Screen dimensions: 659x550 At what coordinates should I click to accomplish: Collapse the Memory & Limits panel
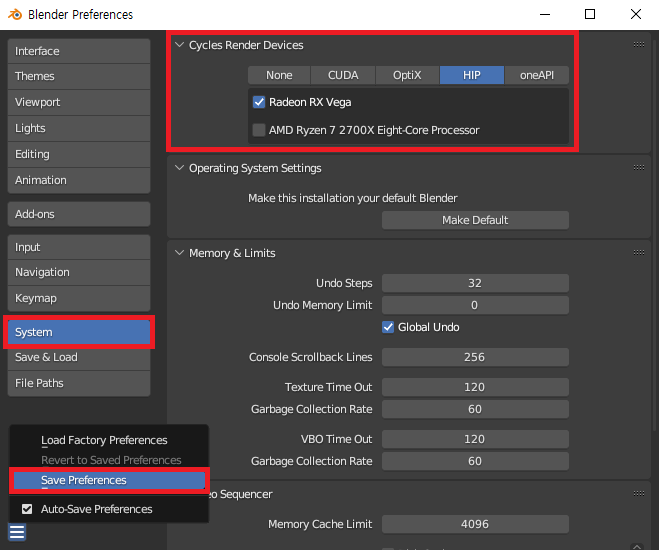pos(179,253)
